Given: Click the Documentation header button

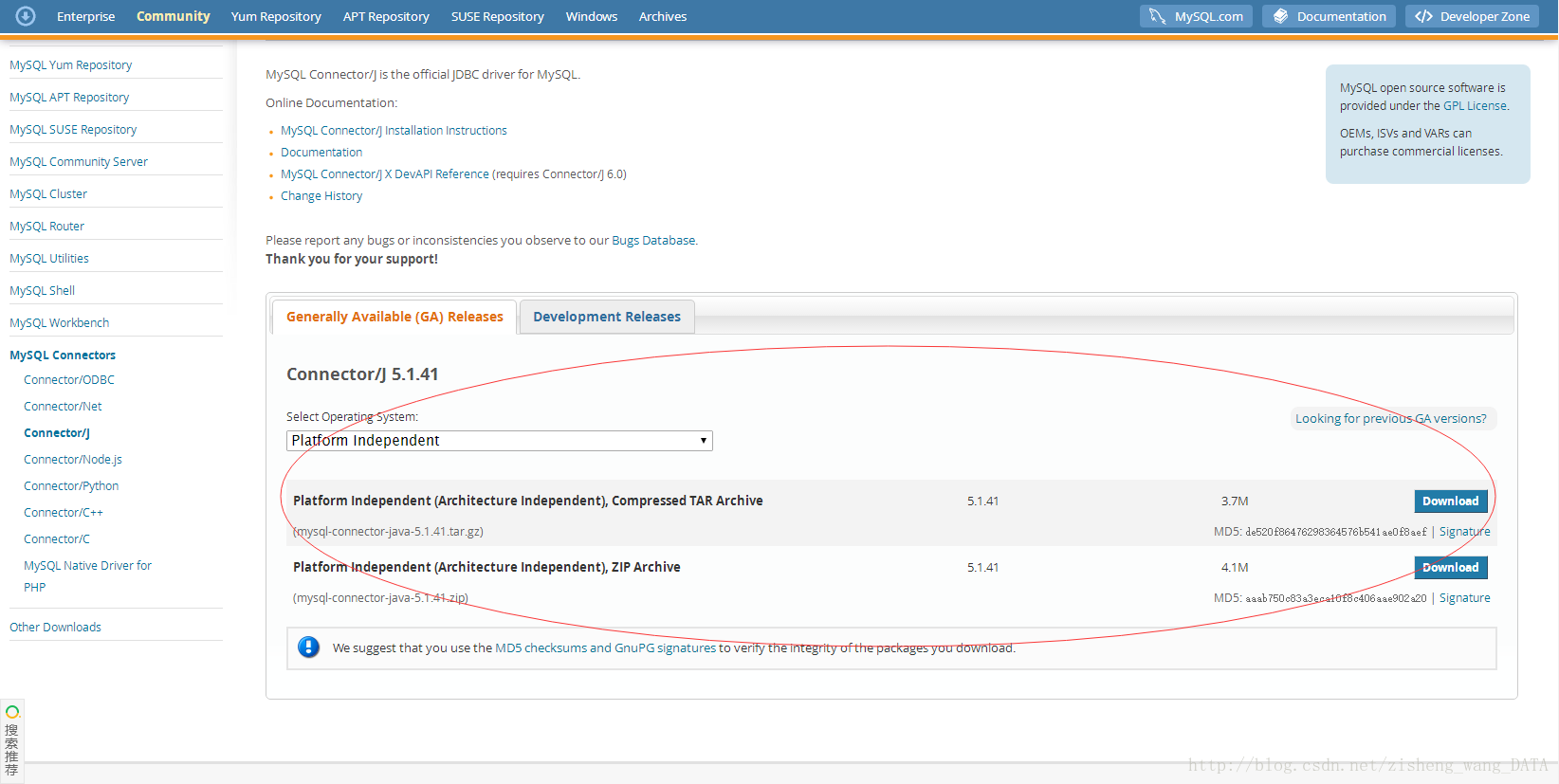Looking at the screenshot, I should pyautogui.click(x=1329, y=16).
